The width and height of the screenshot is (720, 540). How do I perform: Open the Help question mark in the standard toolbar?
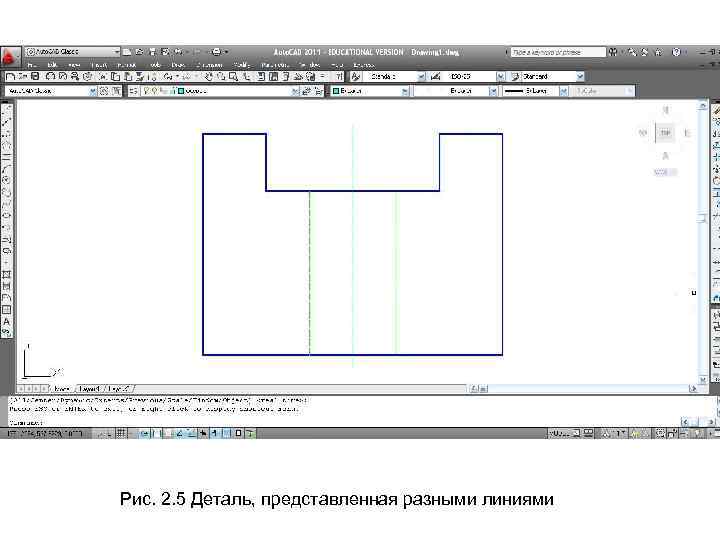click(338, 76)
